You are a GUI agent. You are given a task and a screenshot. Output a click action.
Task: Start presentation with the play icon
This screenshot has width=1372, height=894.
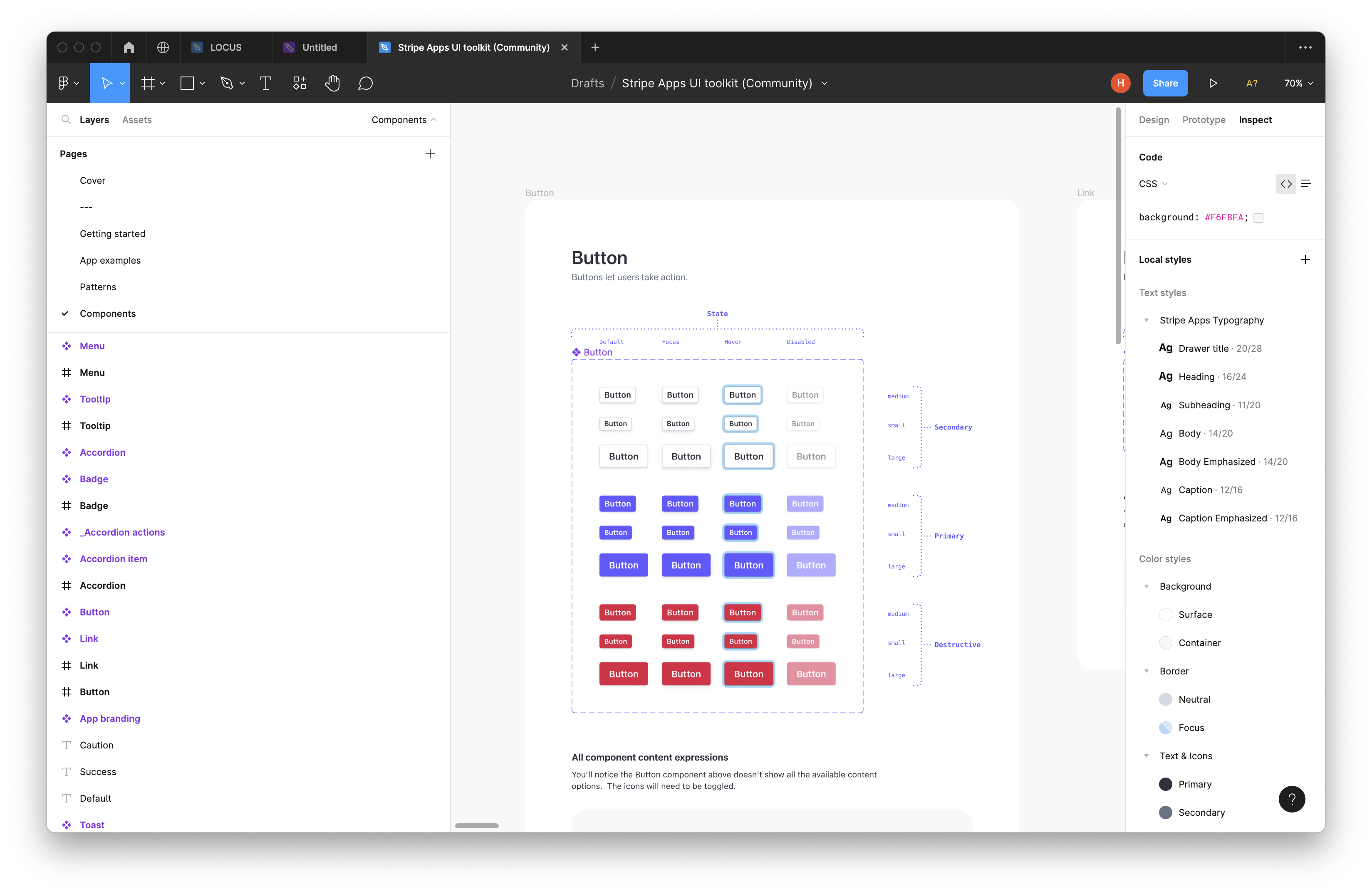point(1213,84)
